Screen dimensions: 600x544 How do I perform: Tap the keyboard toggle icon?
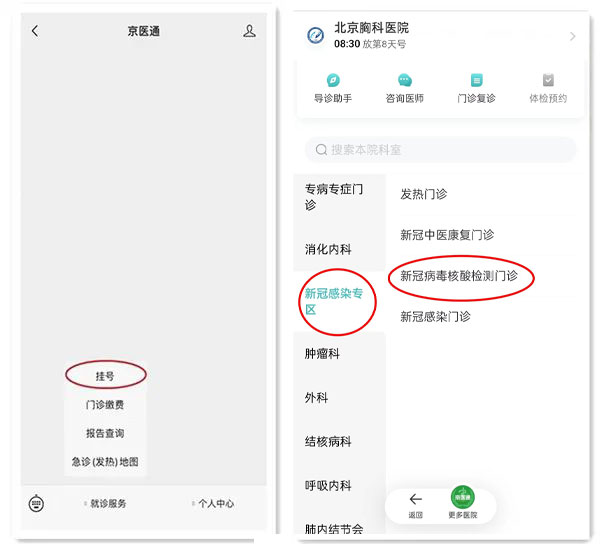tap(37, 503)
